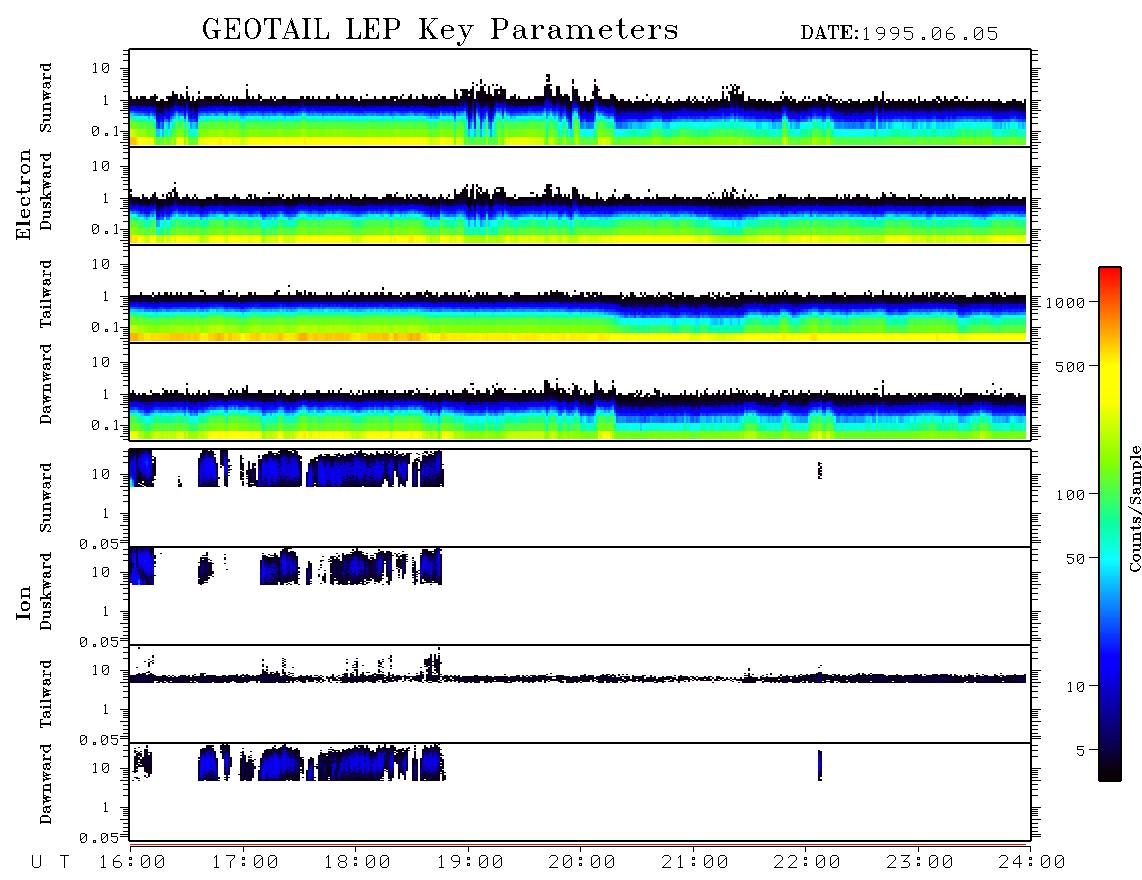Click the Electron Sunward spectrogram panel
Image resolution: width=1142 pixels, height=880 pixels.
click(580, 98)
